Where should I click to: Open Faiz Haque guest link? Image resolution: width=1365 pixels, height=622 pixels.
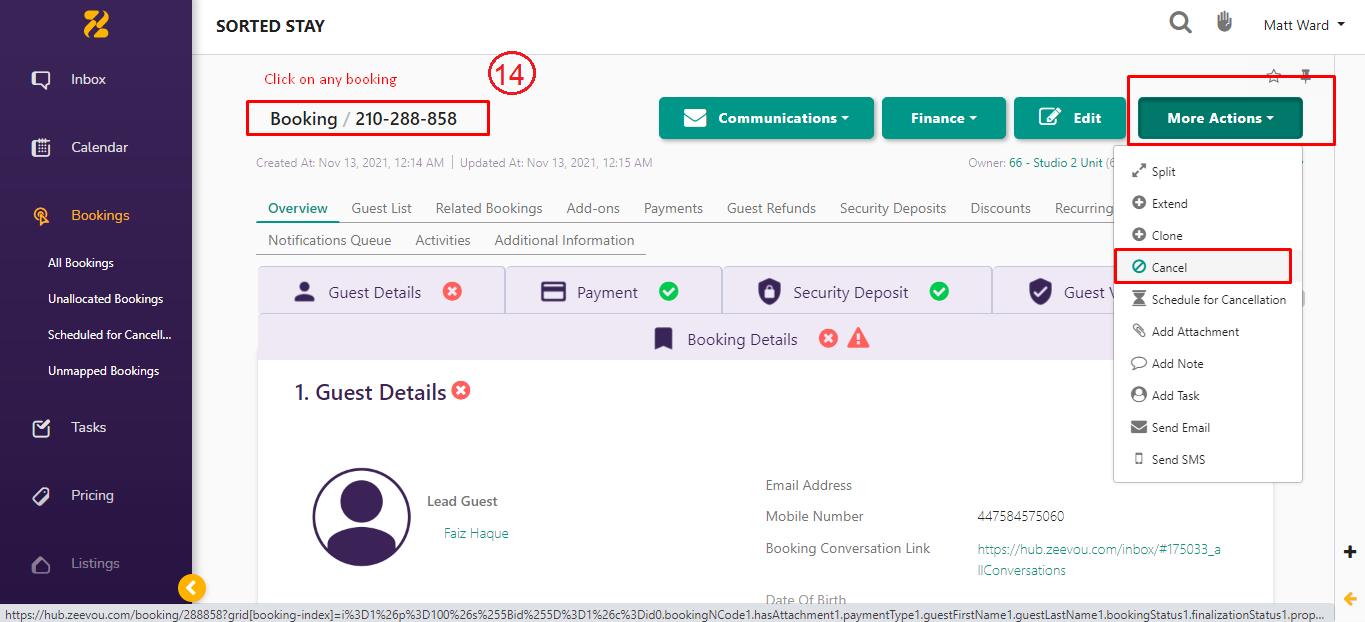click(x=476, y=534)
